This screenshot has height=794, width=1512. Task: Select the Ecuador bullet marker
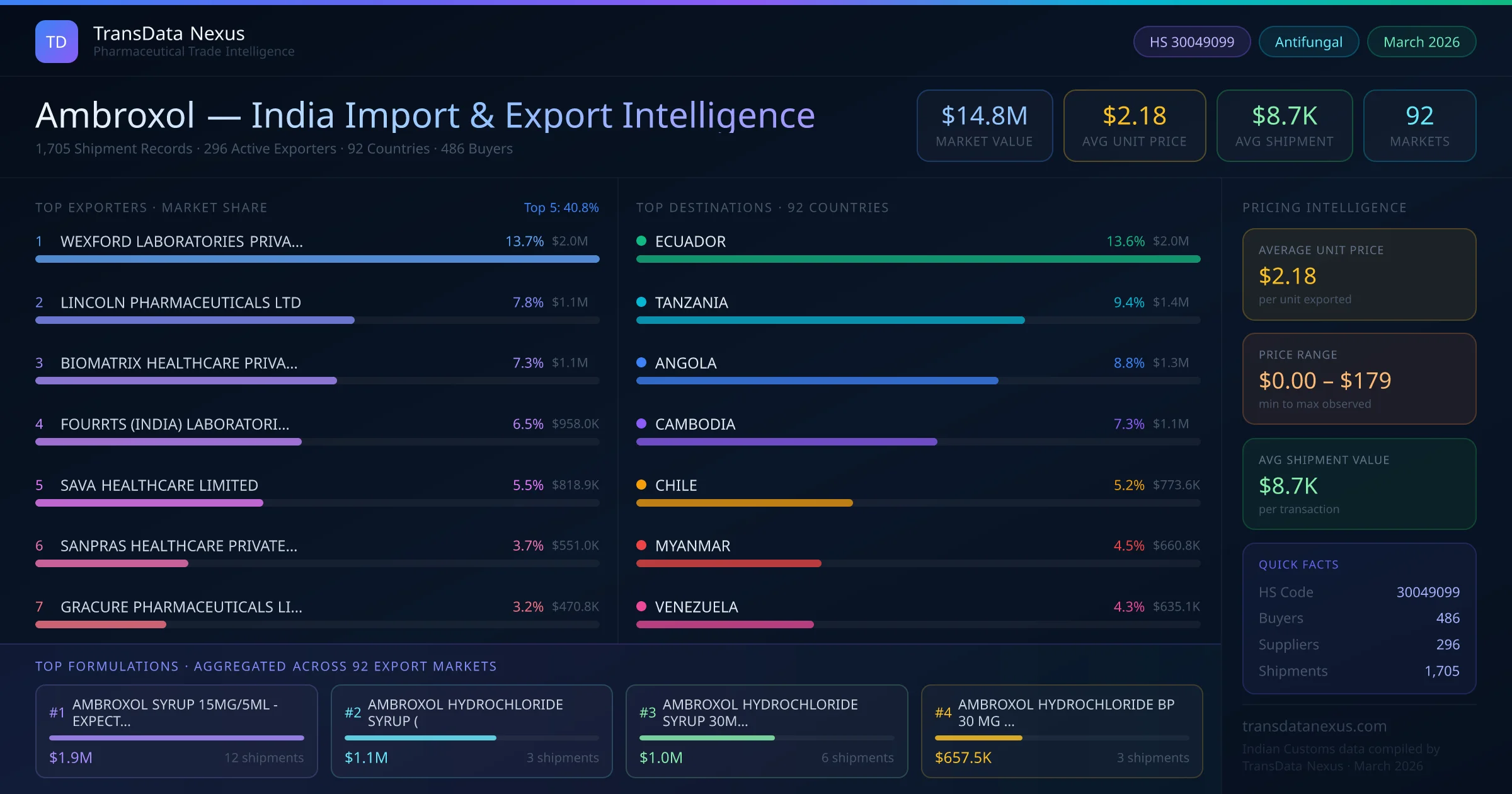click(x=641, y=241)
